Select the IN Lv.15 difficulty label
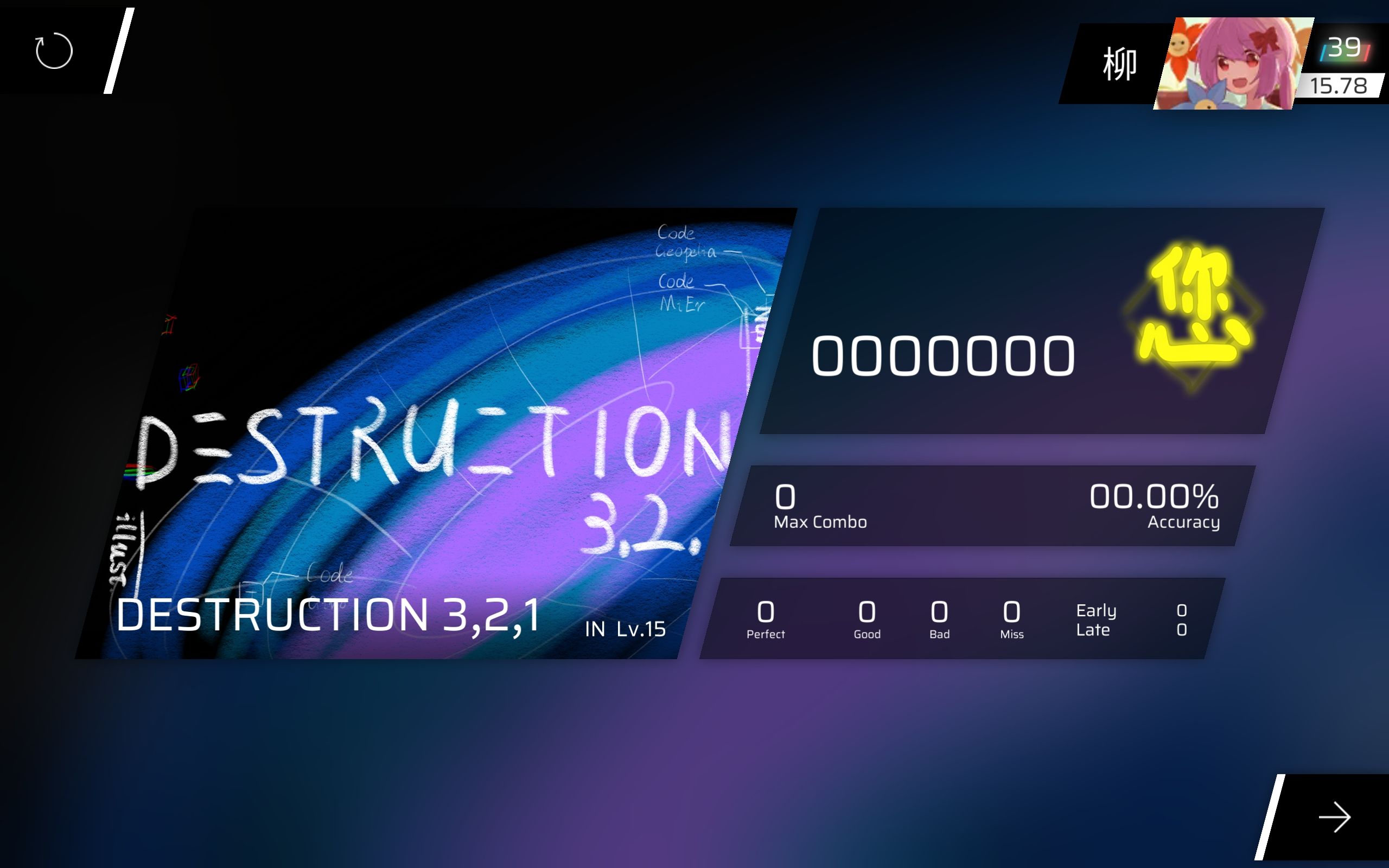1389x868 pixels. (626, 627)
